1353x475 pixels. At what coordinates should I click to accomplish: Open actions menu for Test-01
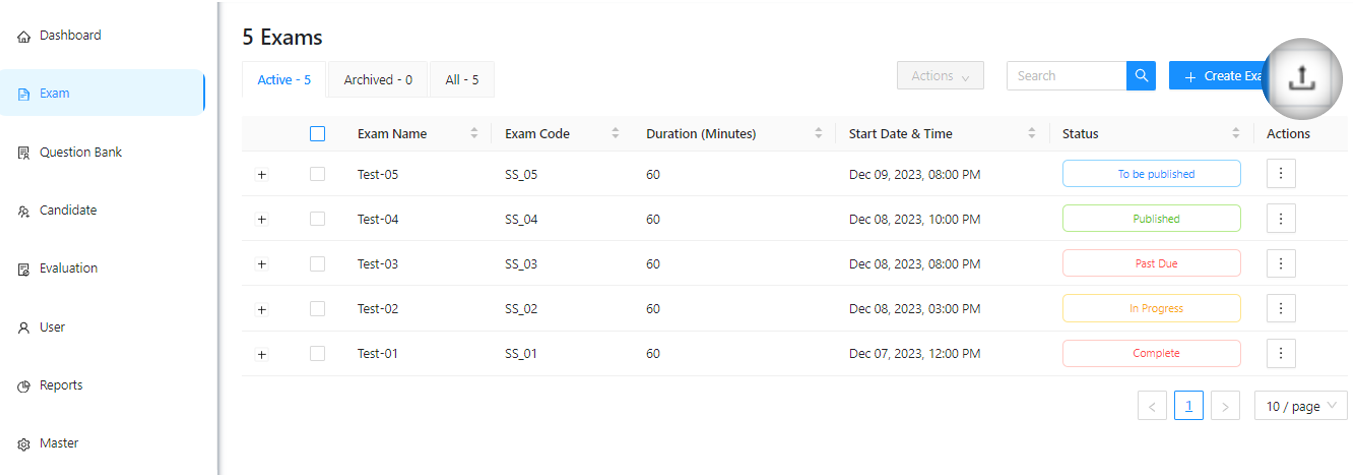point(1281,353)
